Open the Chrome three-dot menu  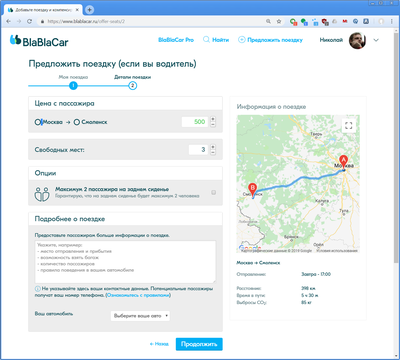[392, 21]
